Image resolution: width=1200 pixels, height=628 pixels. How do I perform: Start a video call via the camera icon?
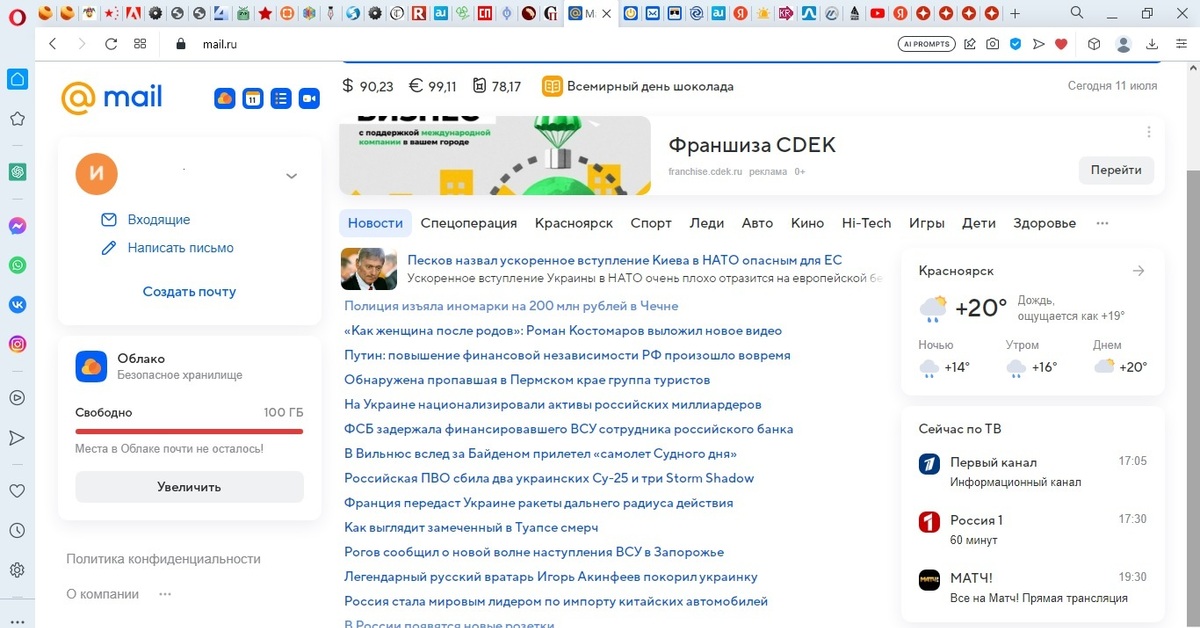point(309,98)
